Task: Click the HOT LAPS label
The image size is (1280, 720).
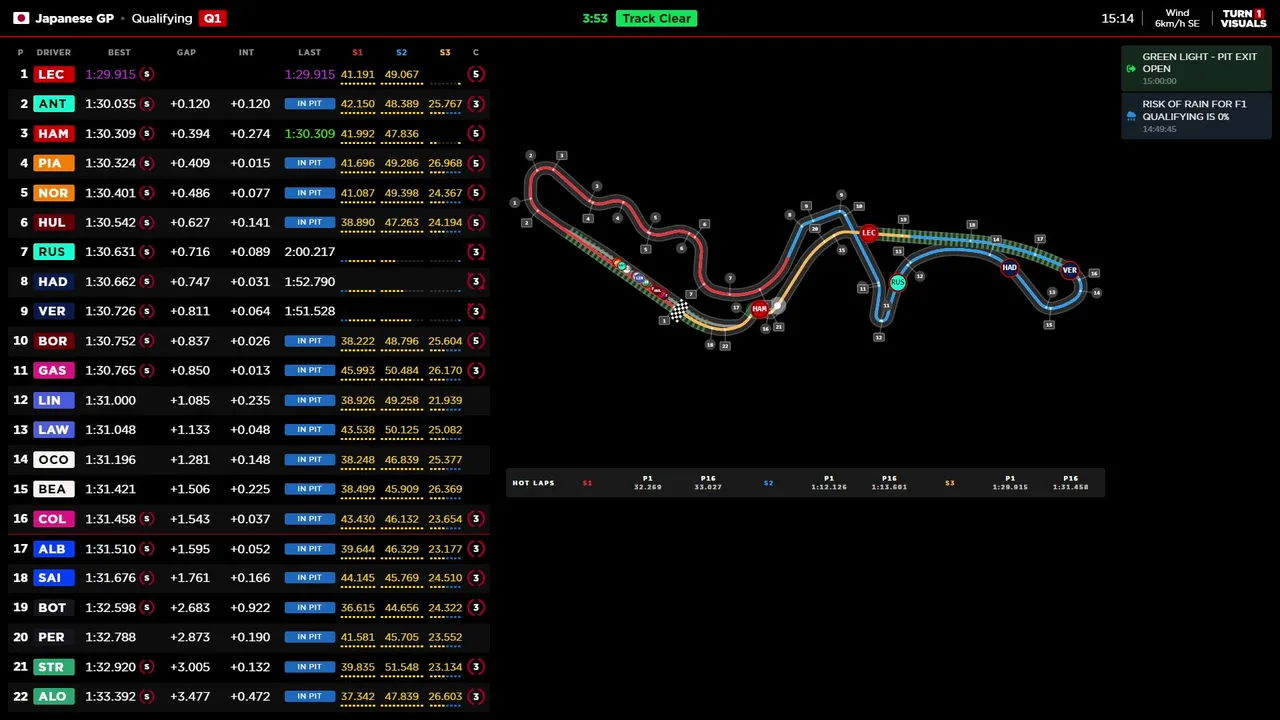Action: click(533, 483)
